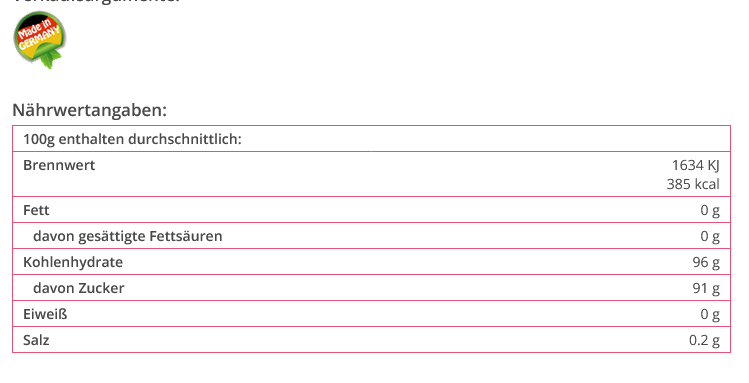This screenshot has height=383, width=749.
Task: Click the partially visible heading above the badge
Action: pos(96,1)
